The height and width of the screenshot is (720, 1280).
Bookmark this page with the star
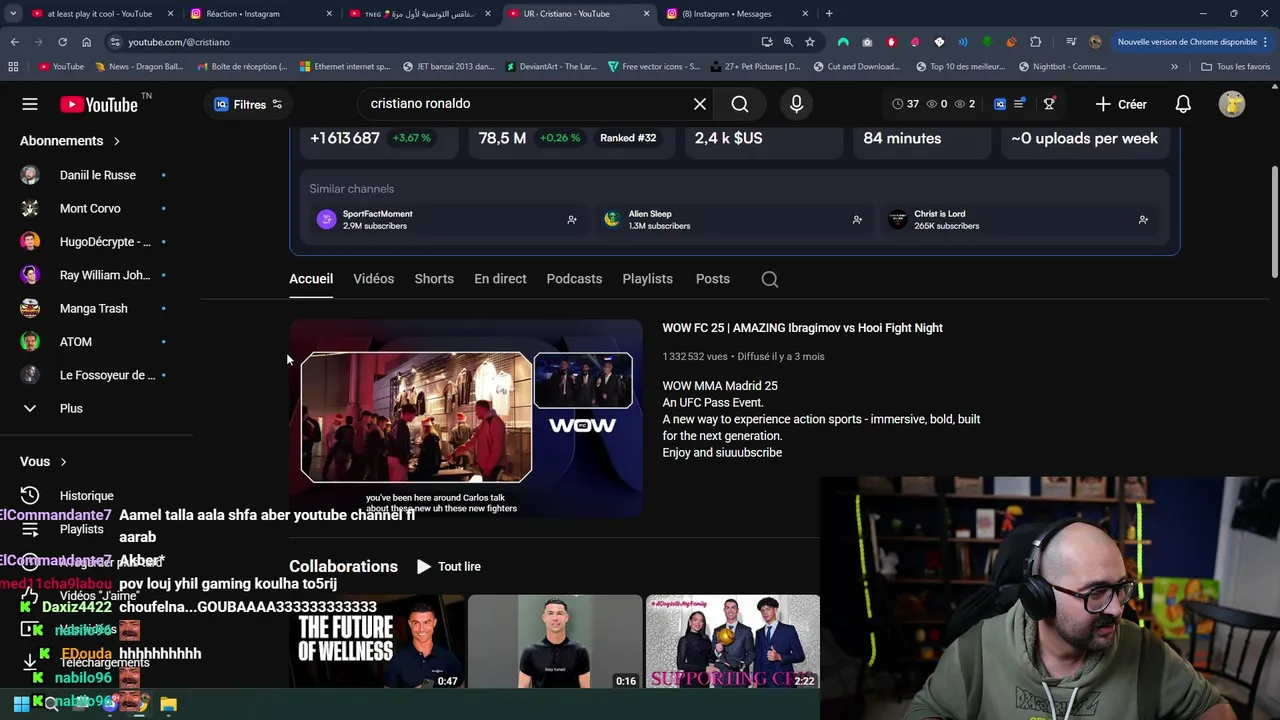810,42
